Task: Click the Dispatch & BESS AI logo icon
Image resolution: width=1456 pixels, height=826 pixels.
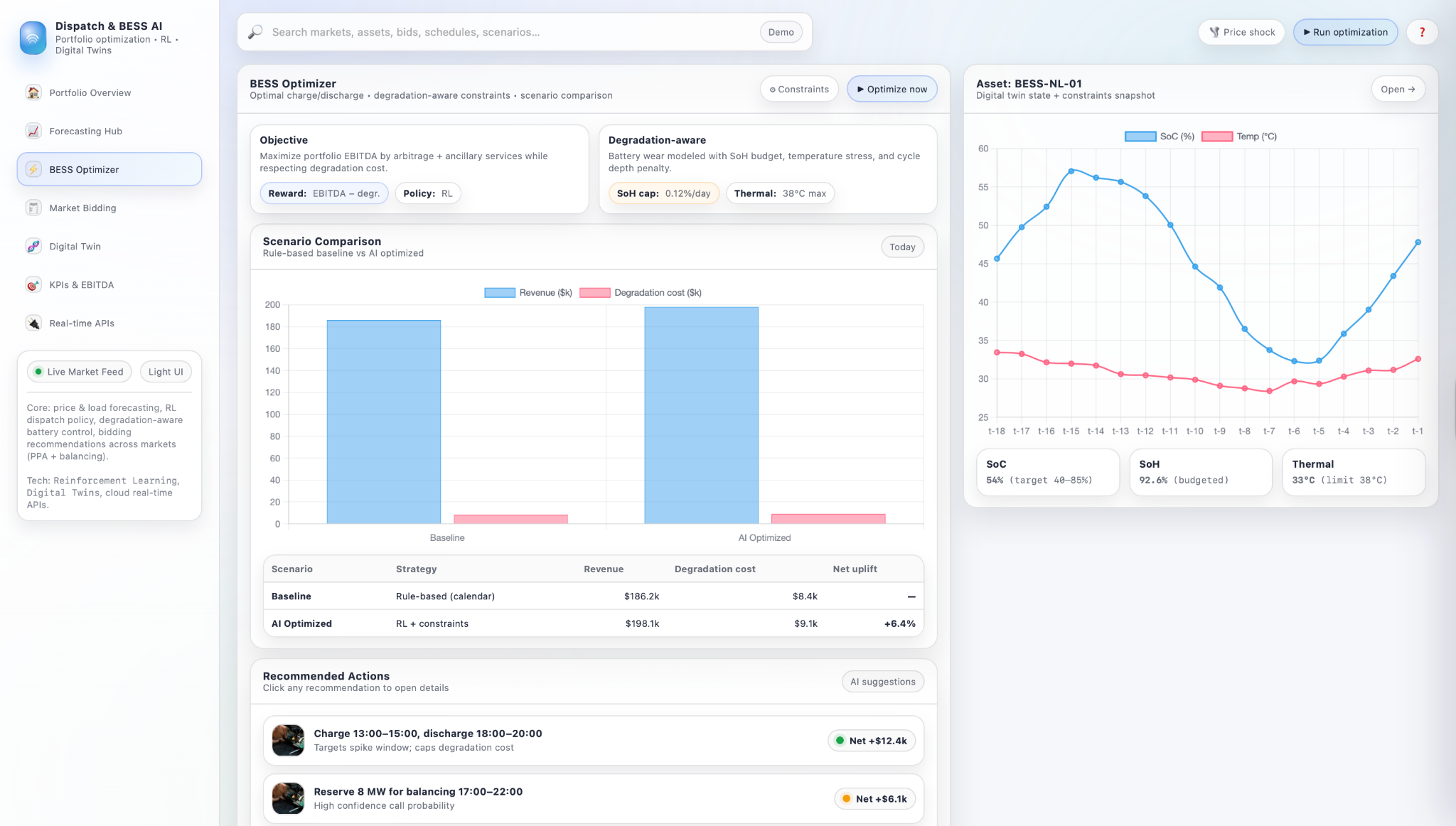Action: [33, 38]
